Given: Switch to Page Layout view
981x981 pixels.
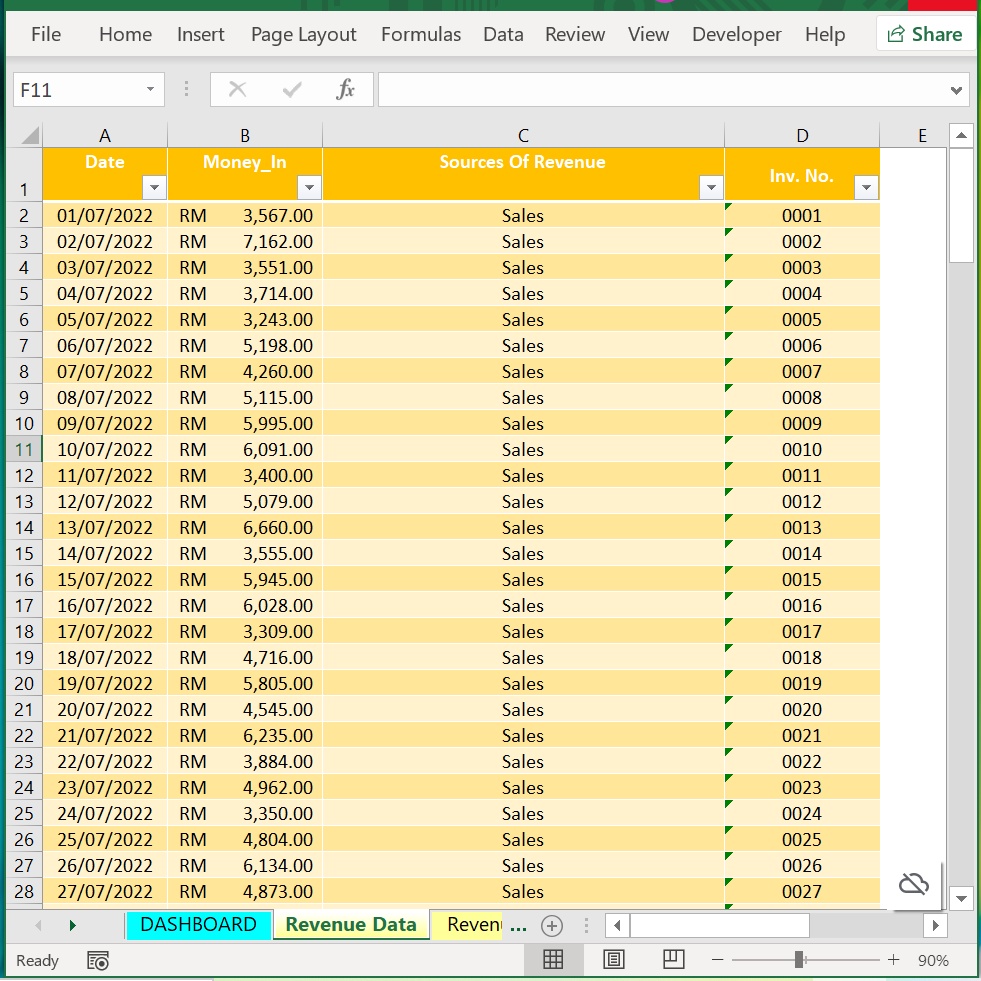Looking at the screenshot, I should pos(614,960).
